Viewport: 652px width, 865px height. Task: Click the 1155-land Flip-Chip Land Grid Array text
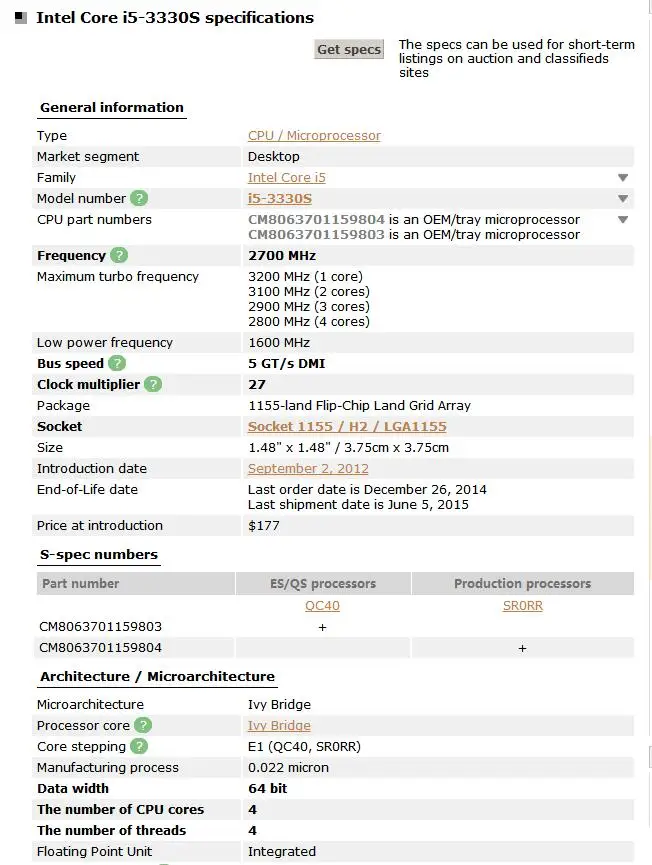360,405
